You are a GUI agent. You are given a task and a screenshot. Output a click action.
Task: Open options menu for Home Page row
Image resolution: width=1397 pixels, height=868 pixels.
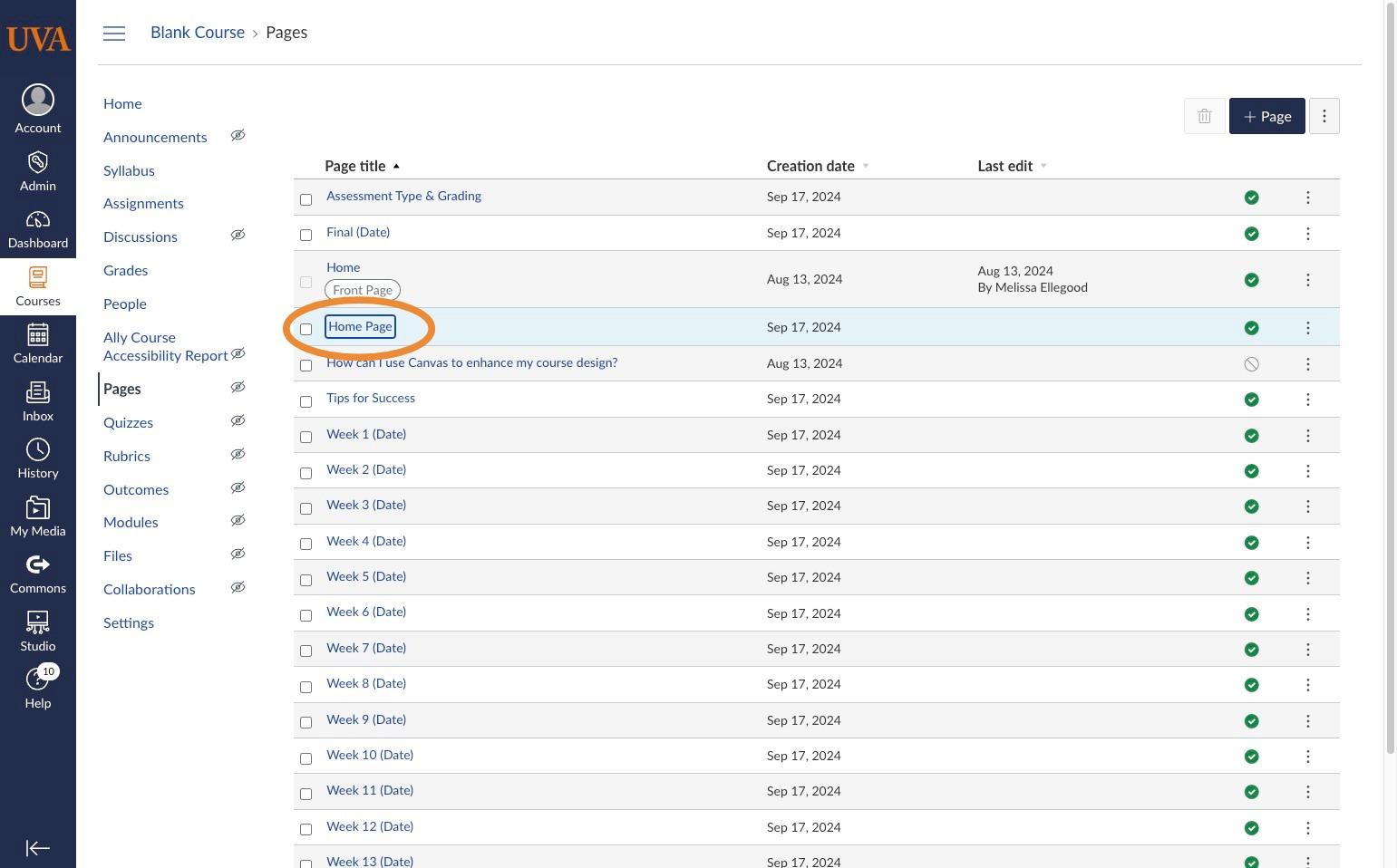point(1308,328)
